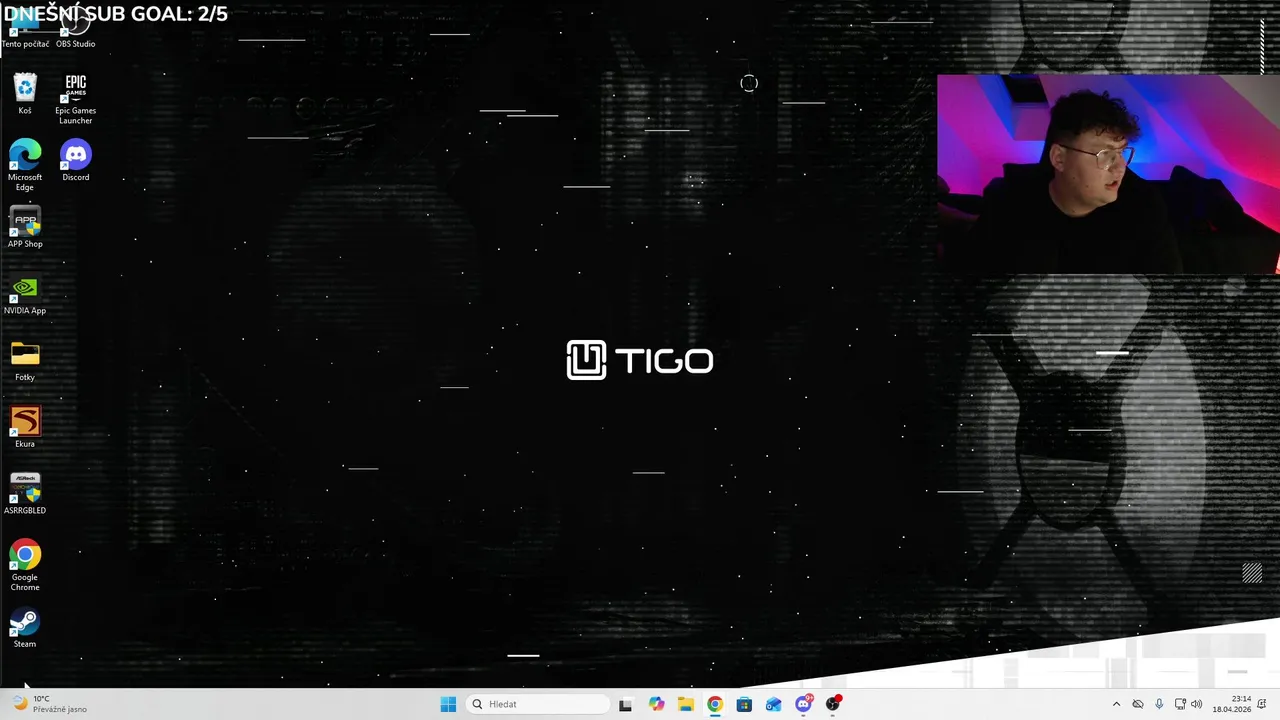The image size is (1280, 720).
Task: Open the weather widget showing 10°C
Action: coord(48,704)
